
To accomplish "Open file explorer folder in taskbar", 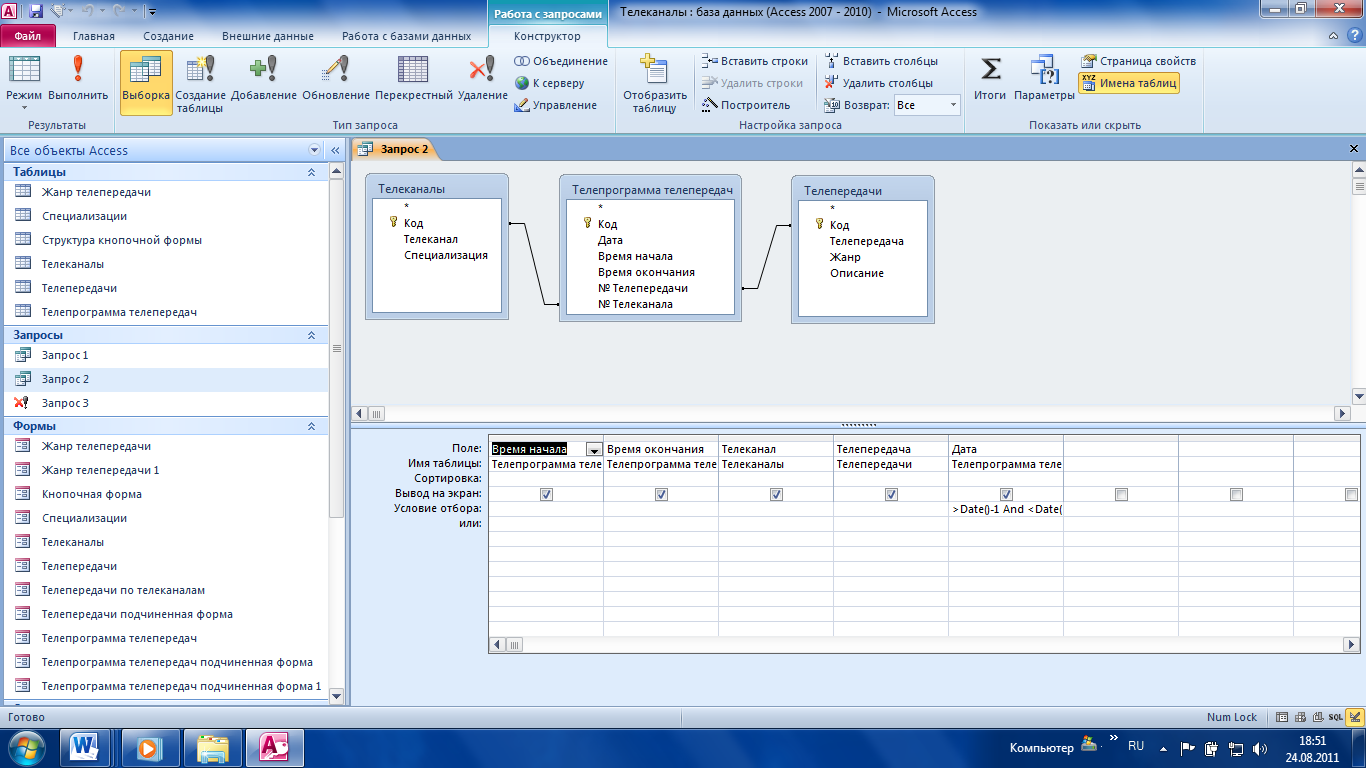I will tap(213, 747).
